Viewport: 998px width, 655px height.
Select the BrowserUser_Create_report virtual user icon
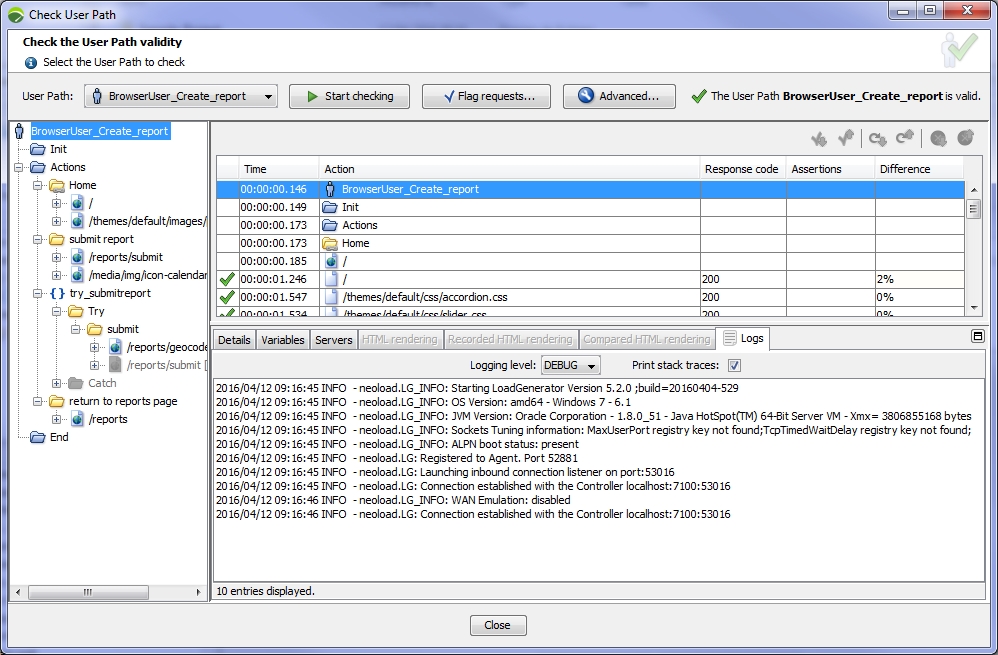tap(20, 130)
